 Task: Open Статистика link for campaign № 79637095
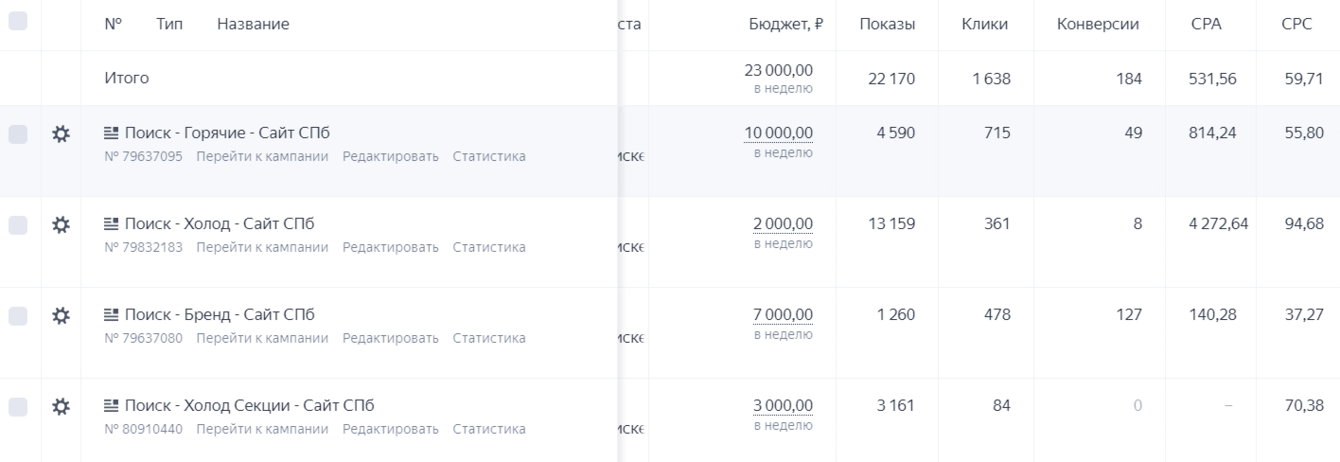pos(489,156)
